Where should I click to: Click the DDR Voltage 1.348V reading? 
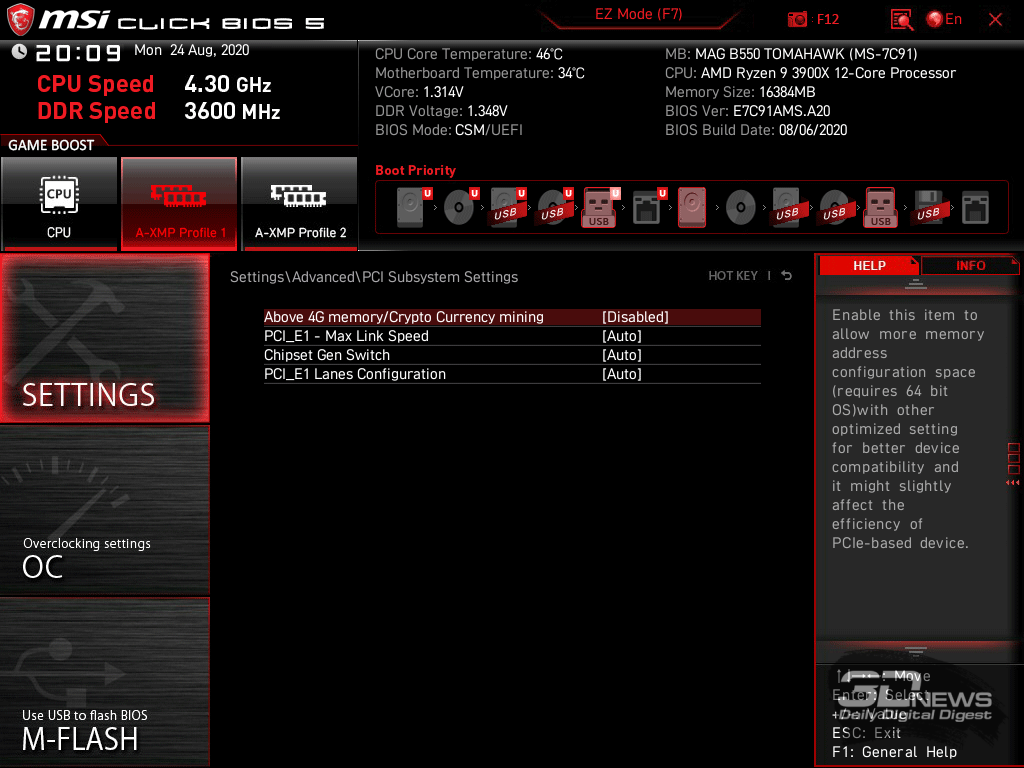(441, 111)
